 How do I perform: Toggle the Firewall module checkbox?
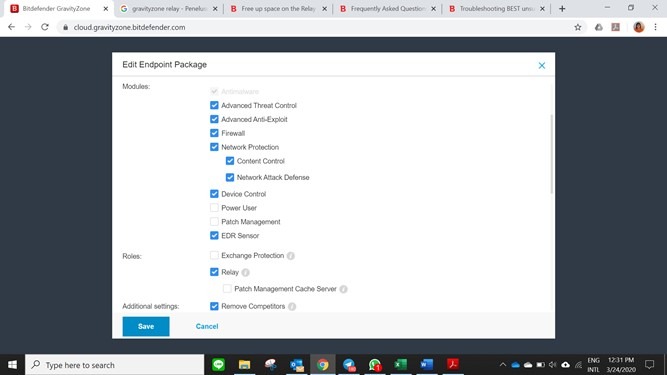point(214,133)
